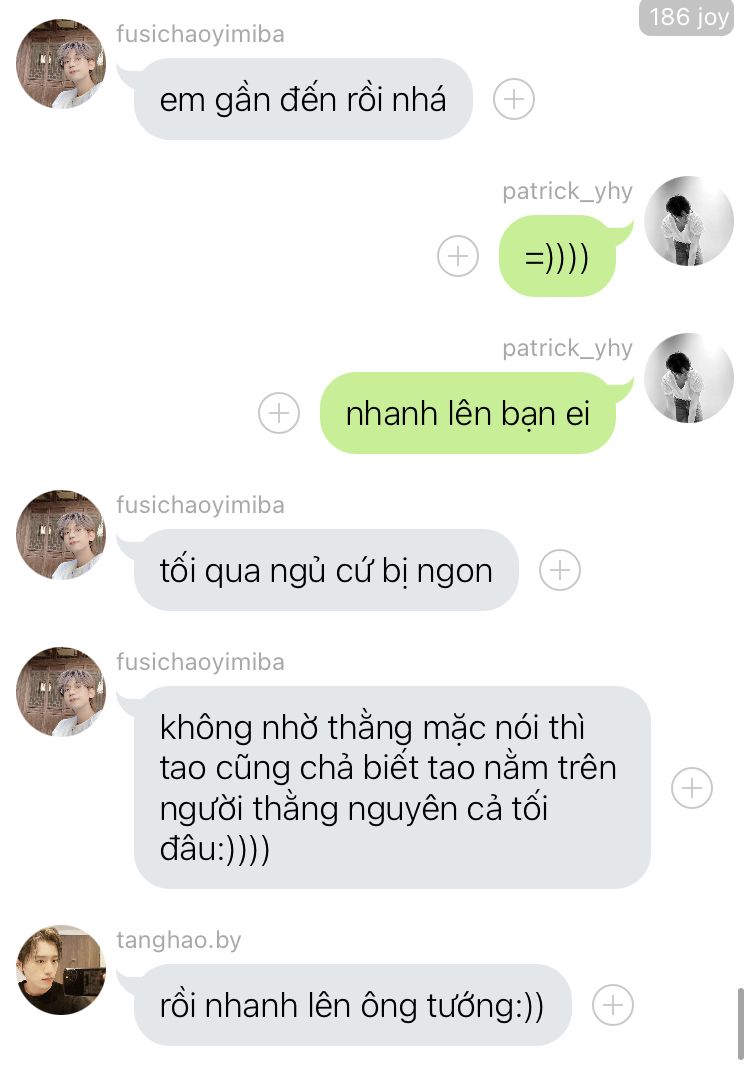
Task: Select the long "không nhờ thằng mặc nói" bubble
Action: [392, 788]
